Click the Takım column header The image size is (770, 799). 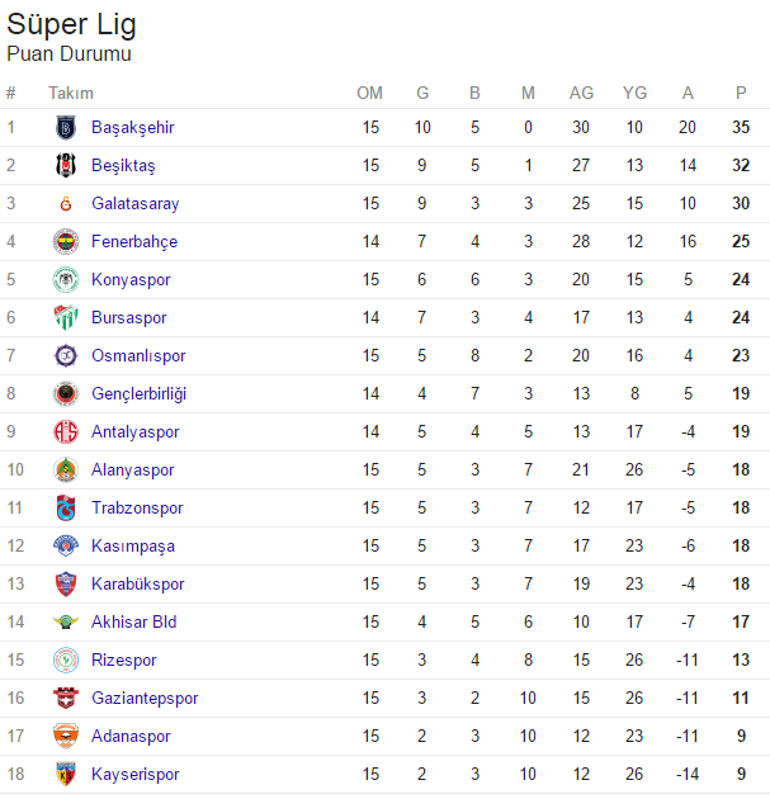click(x=70, y=93)
